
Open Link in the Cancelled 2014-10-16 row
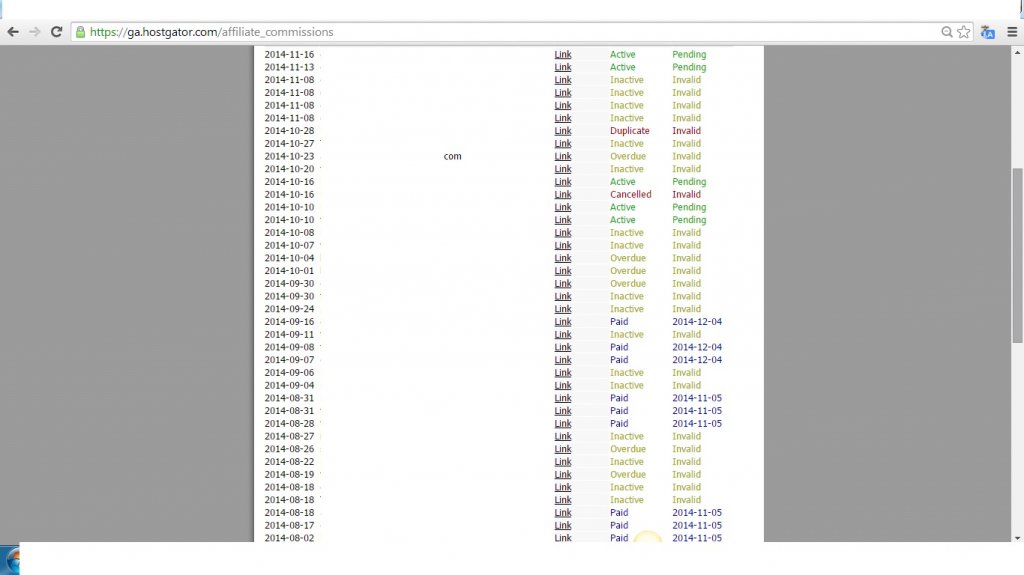563,195
